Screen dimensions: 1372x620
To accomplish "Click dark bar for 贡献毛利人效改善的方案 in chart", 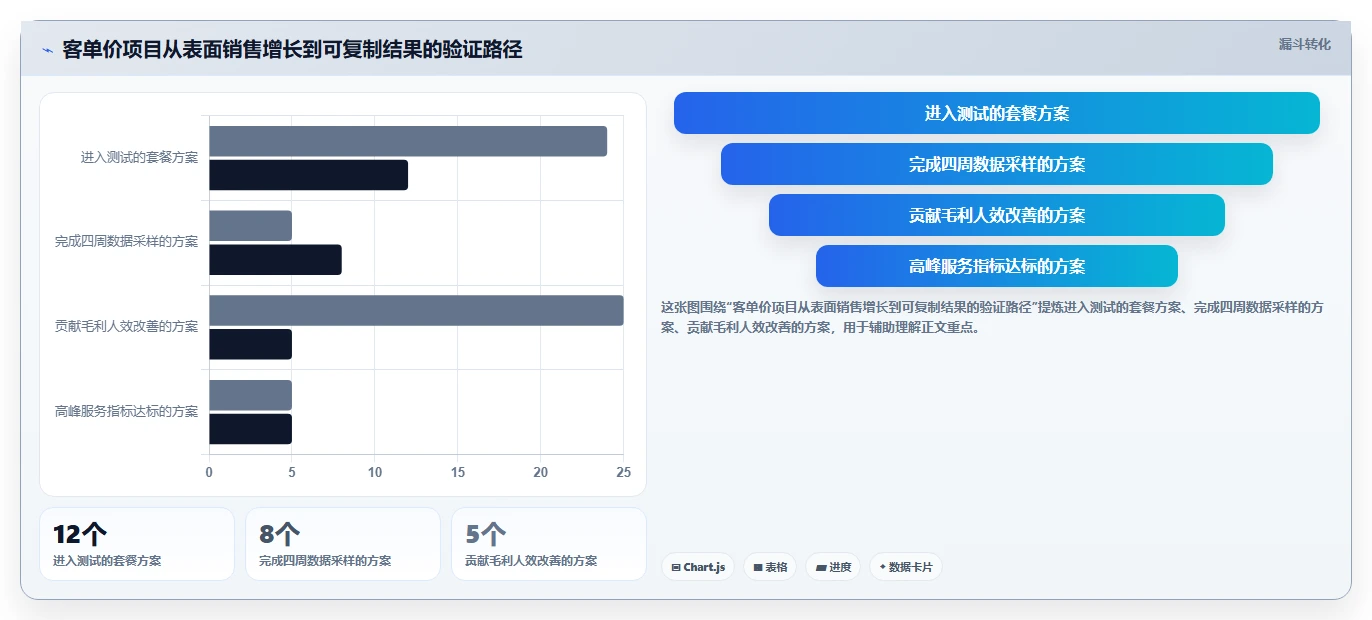I will click(250, 344).
